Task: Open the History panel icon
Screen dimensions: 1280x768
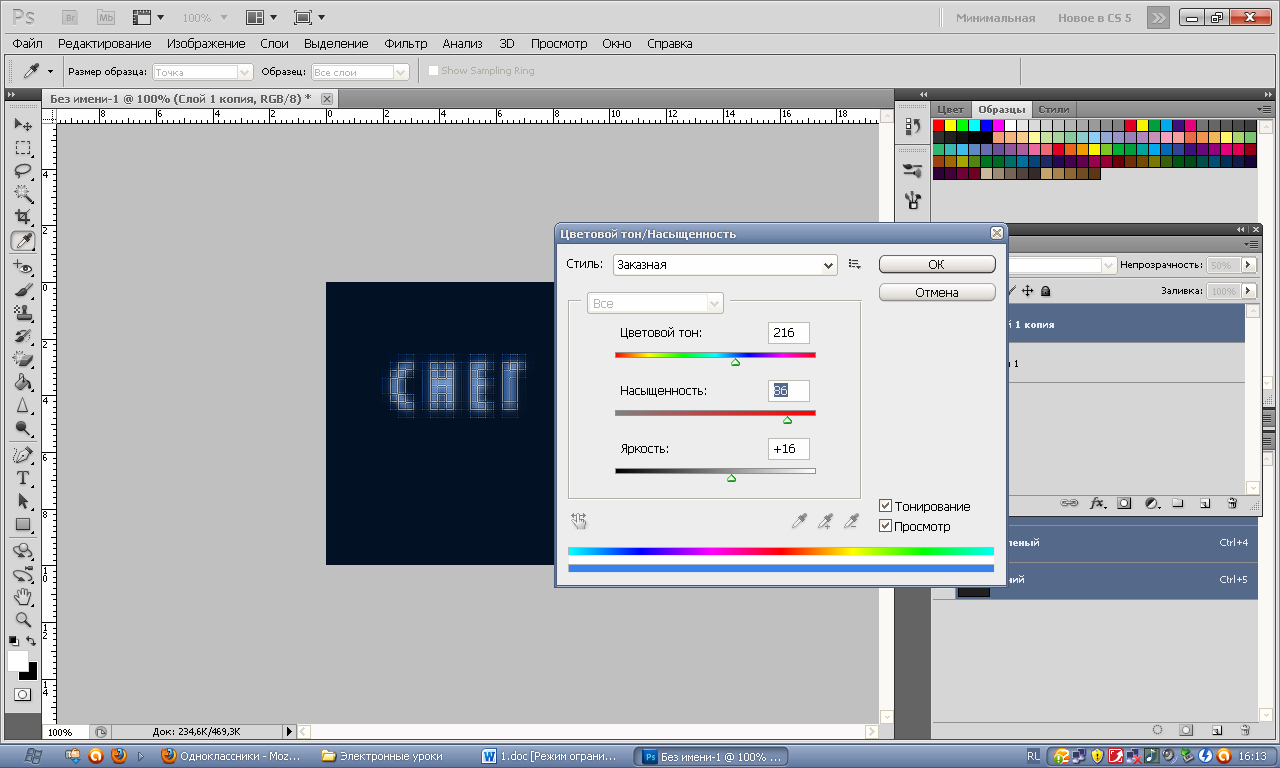Action: click(912, 126)
